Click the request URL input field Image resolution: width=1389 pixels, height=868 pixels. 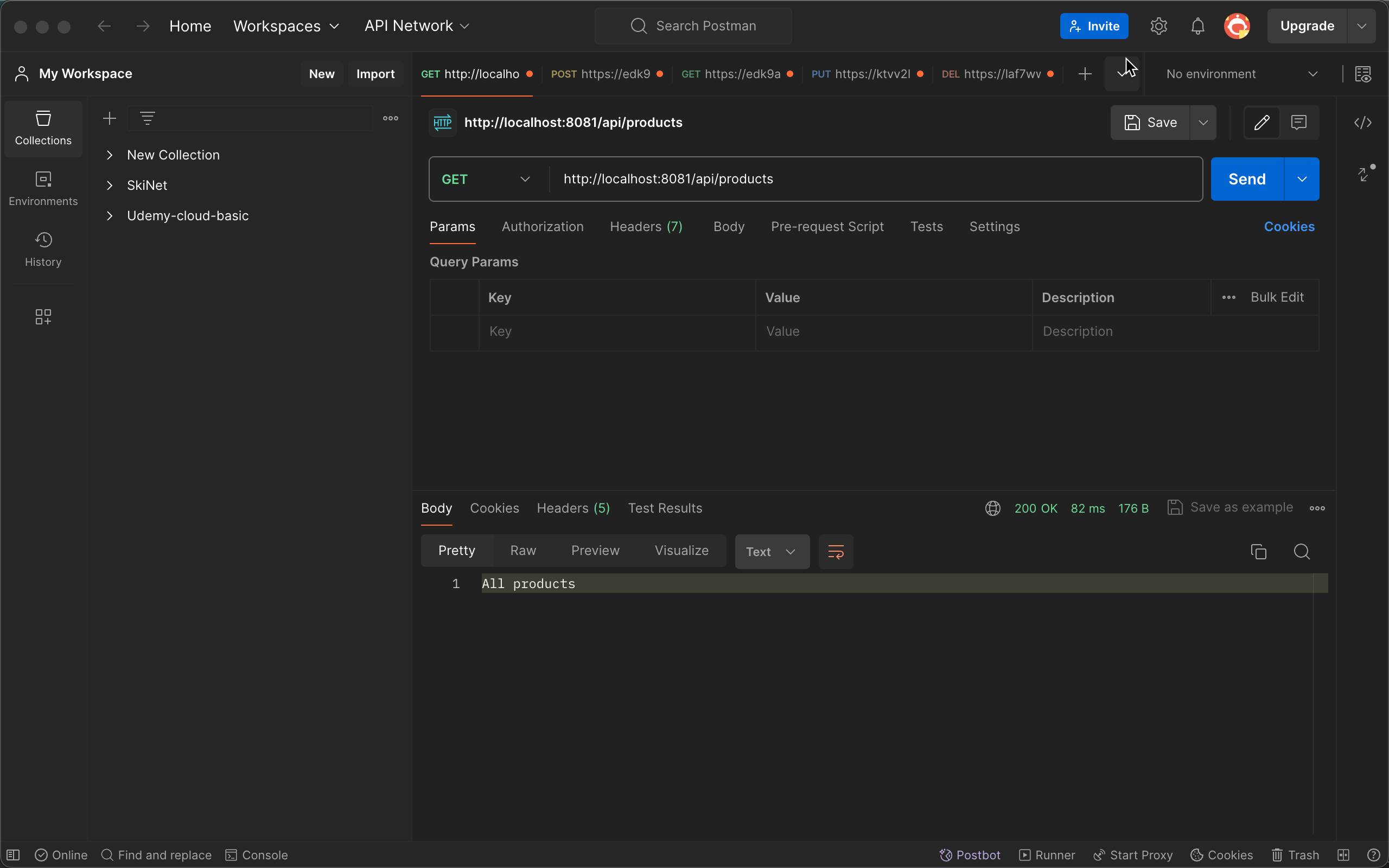click(876, 179)
